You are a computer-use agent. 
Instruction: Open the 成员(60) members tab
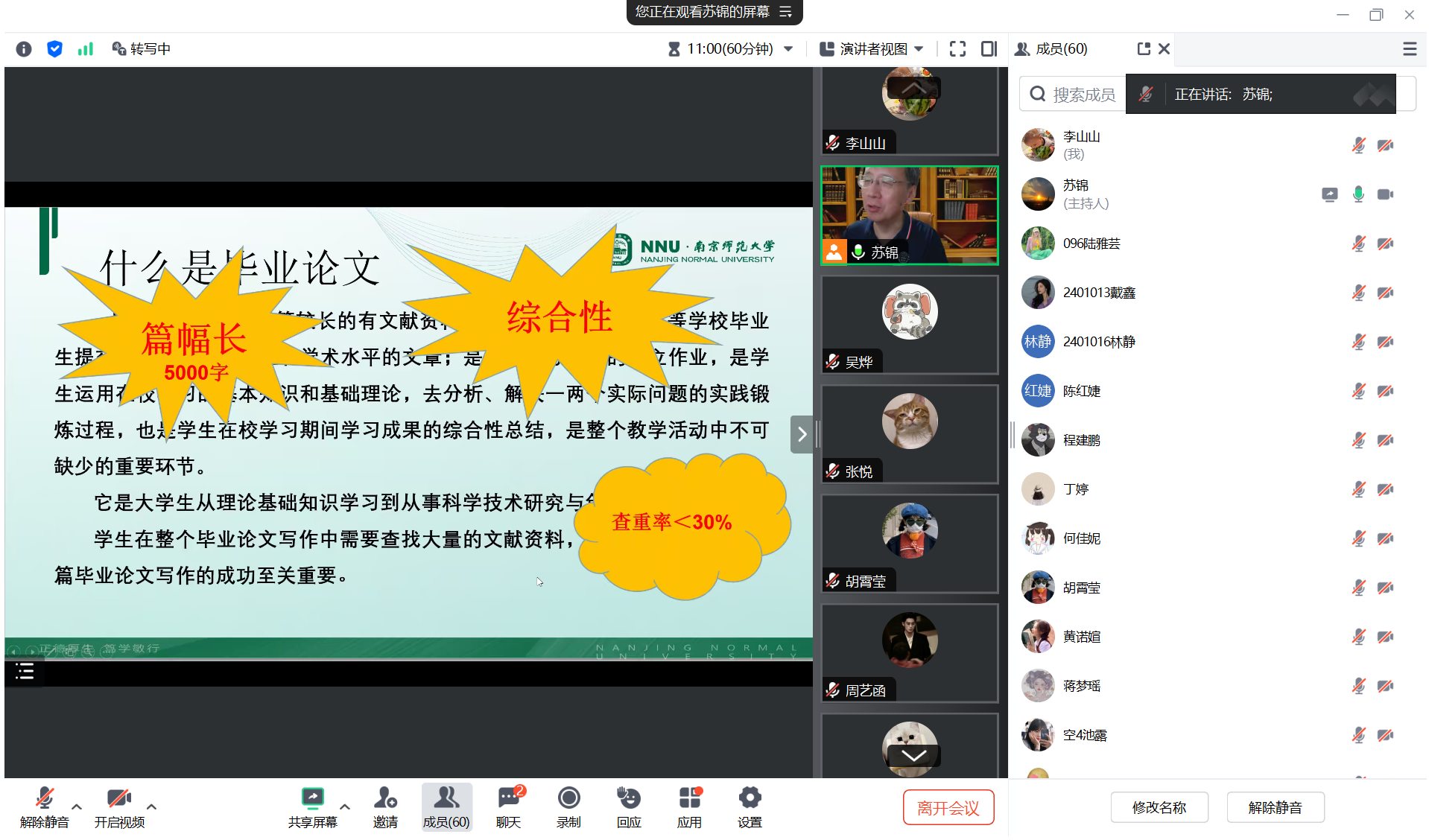tap(446, 806)
